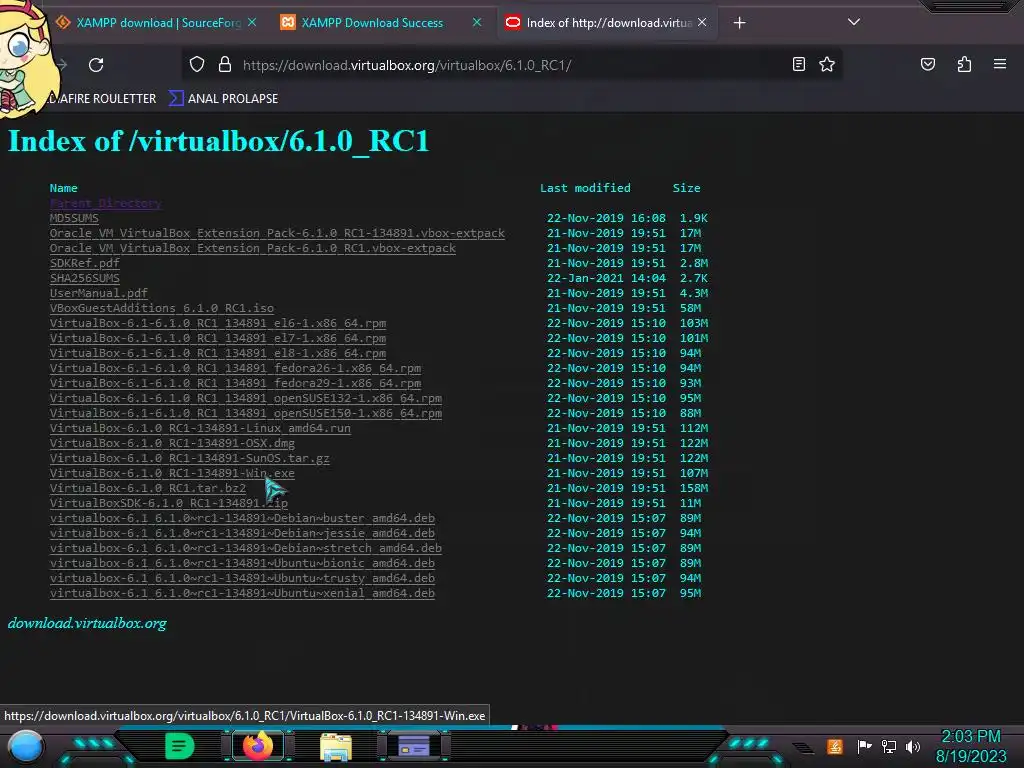This screenshot has width=1024, height=768.
Task: Open the green notes app in taskbar
Action: tap(180, 746)
